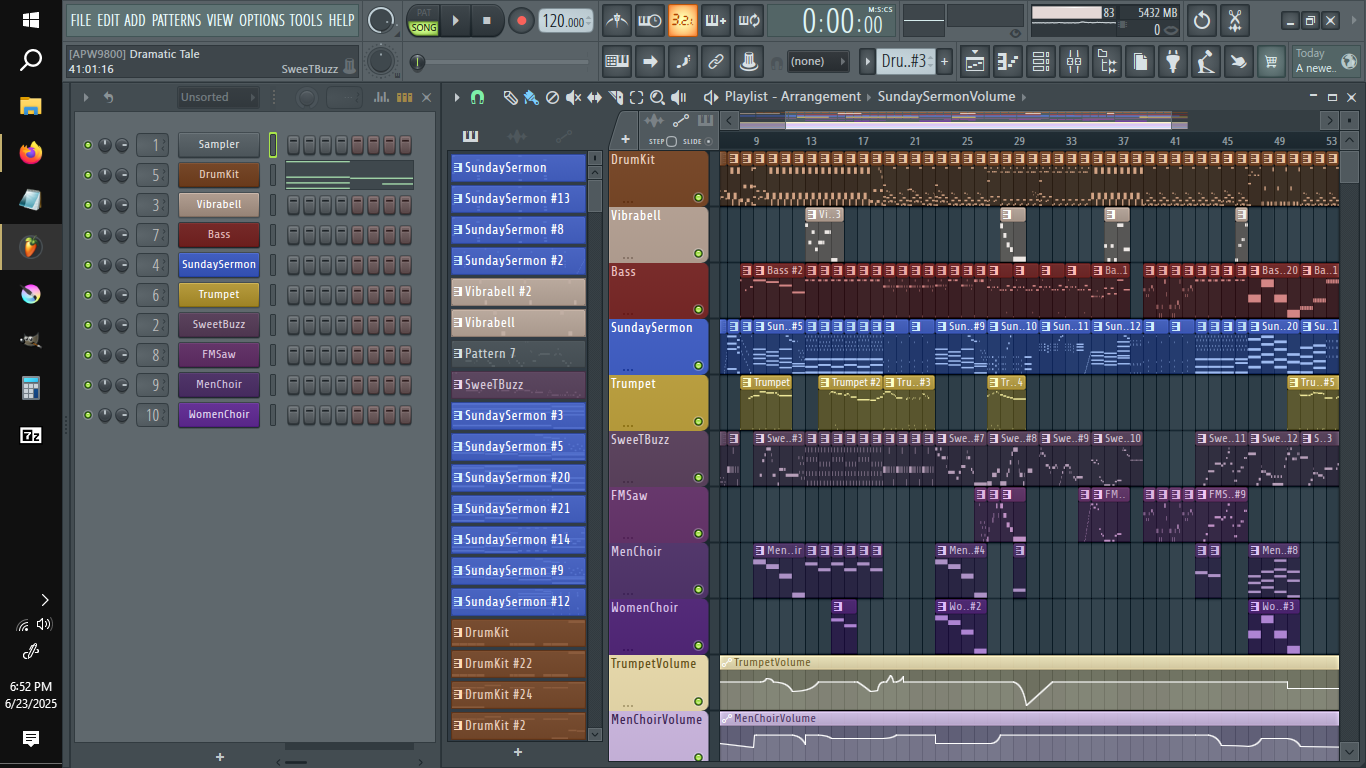This screenshot has width=1366, height=768.
Task: Pick Vibrabell #2 in pattern picker
Action: 518,291
